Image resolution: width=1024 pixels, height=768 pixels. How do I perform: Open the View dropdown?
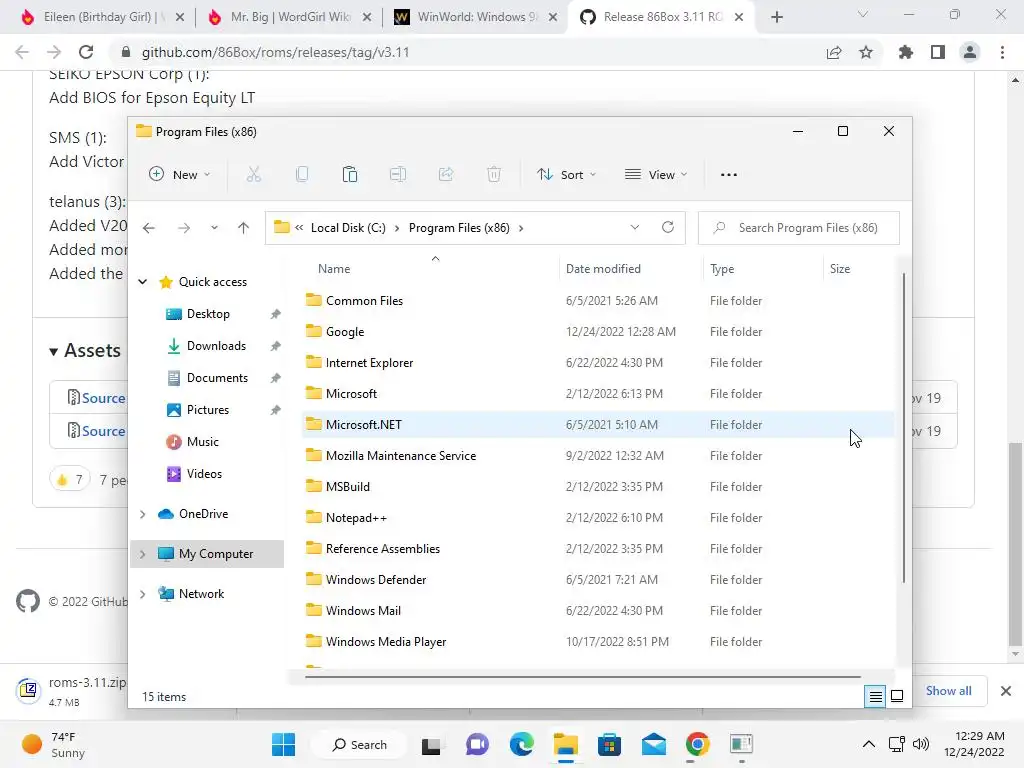pyautogui.click(x=656, y=174)
